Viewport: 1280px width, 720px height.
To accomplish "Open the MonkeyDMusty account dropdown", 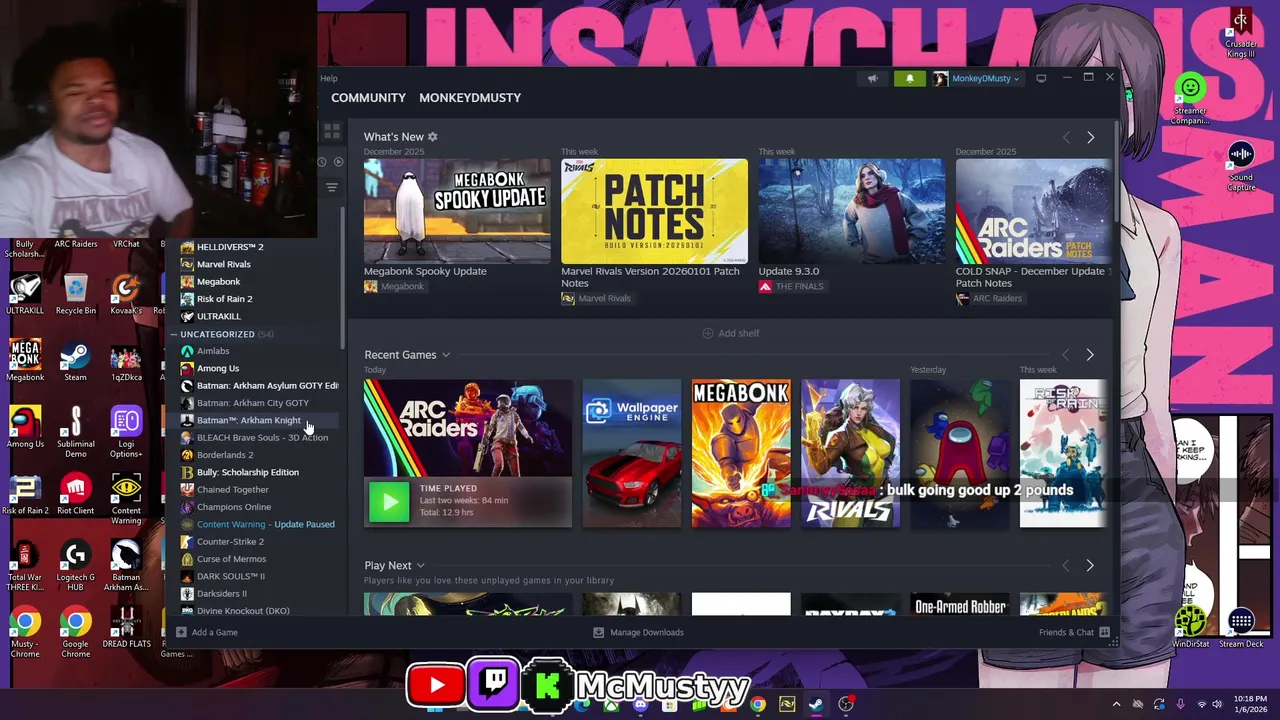I will [x=977, y=79].
